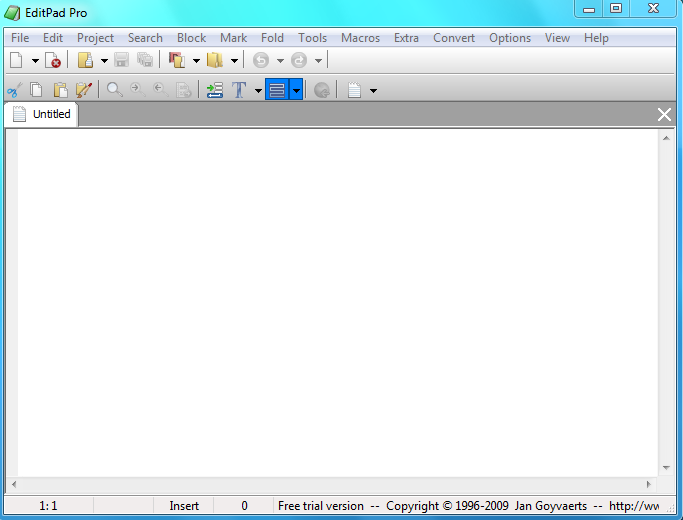Click the Replace document icon
The image size is (683, 520).
[183, 90]
